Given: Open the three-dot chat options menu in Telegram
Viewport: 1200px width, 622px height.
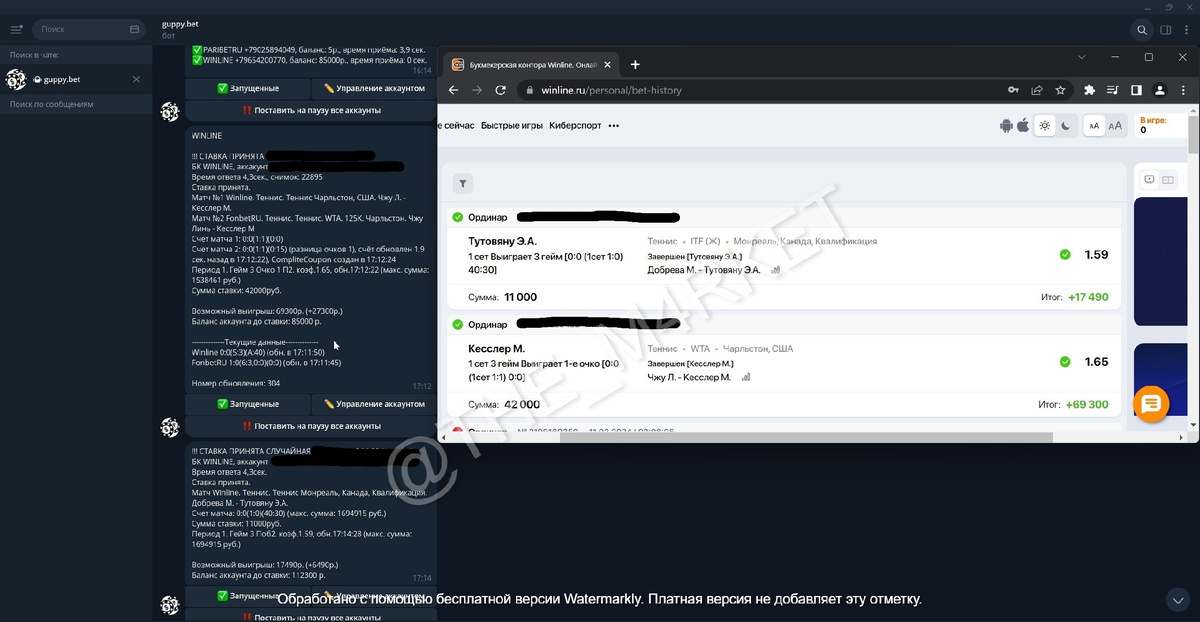Looking at the screenshot, I should (1188, 30).
